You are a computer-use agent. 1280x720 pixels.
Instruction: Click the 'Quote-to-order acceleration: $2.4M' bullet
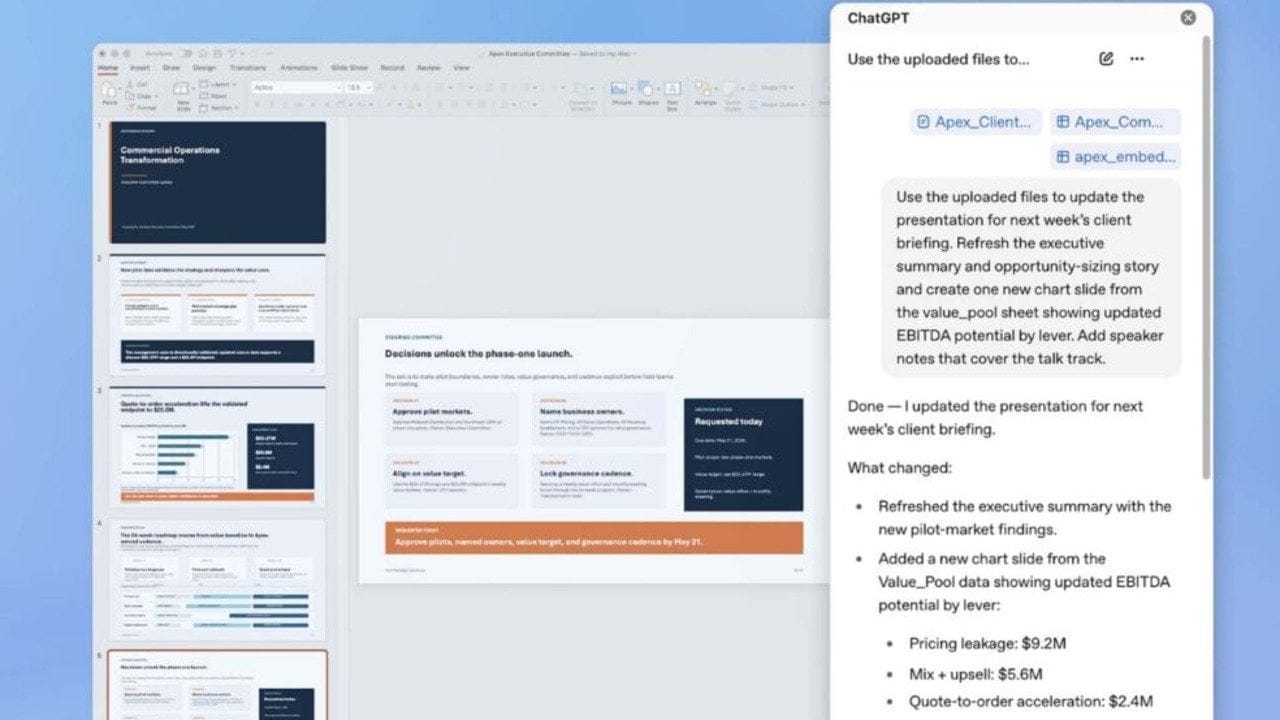click(1030, 701)
